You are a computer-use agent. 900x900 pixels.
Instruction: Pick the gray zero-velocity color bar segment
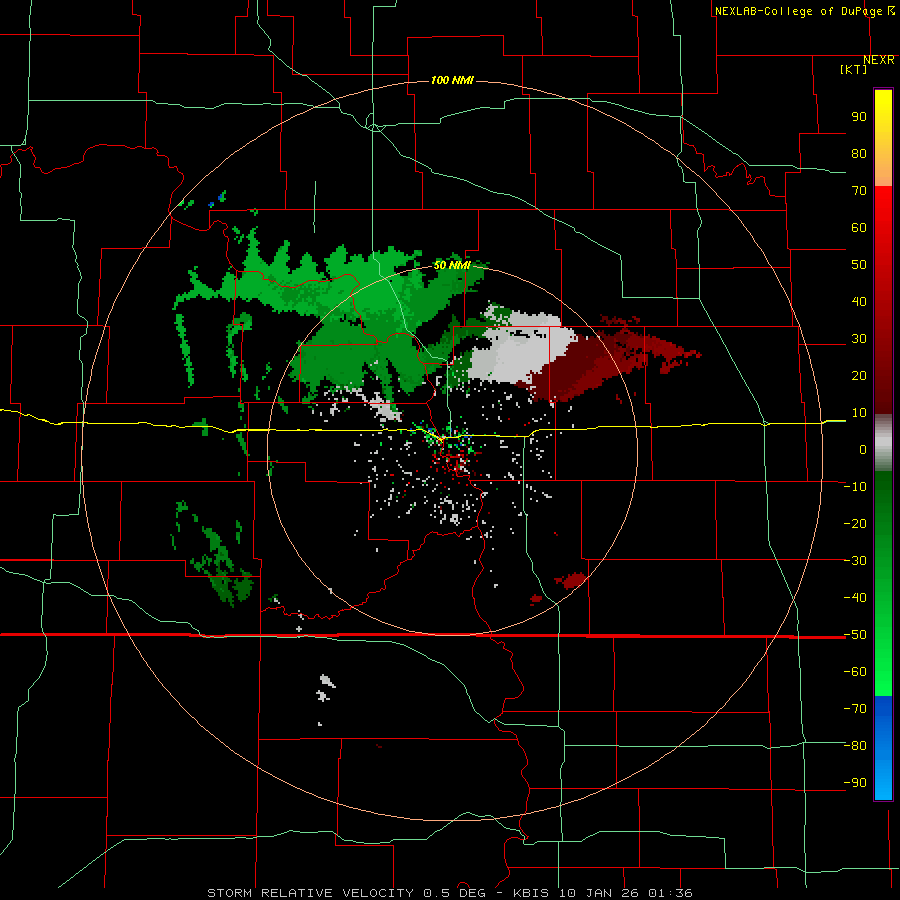pyautogui.click(x=883, y=445)
